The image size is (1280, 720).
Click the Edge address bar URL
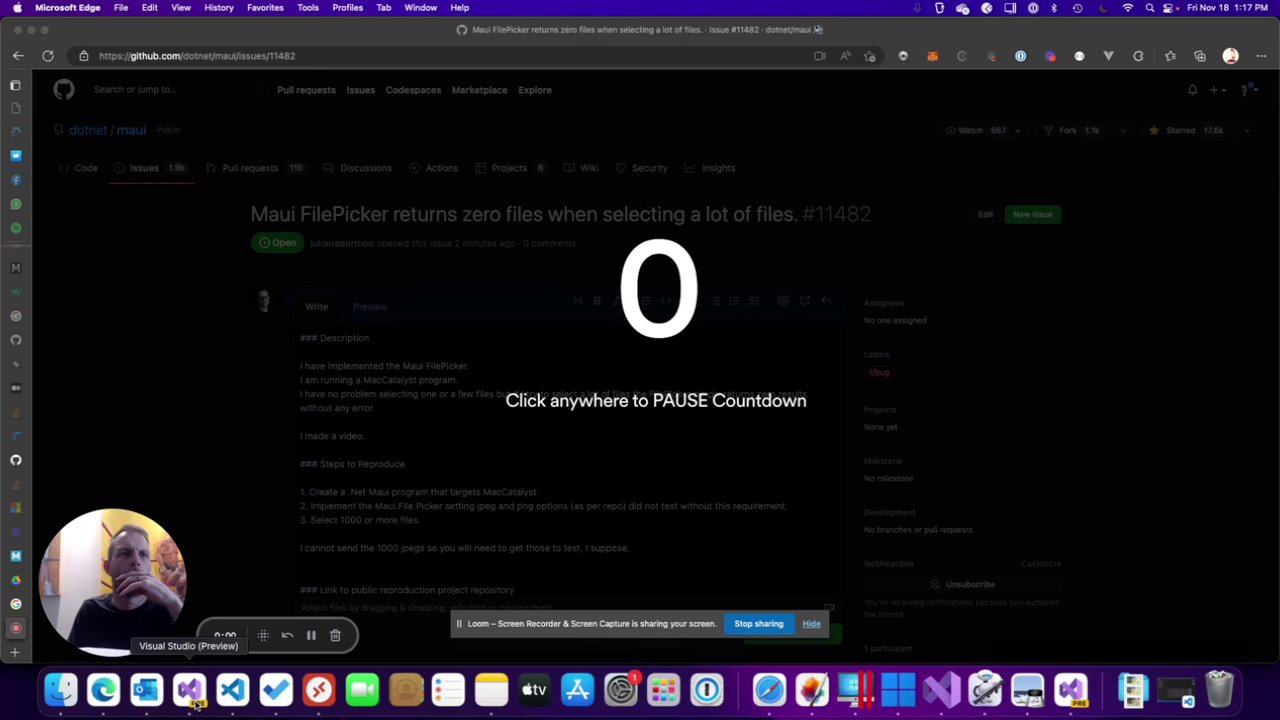tap(197, 56)
